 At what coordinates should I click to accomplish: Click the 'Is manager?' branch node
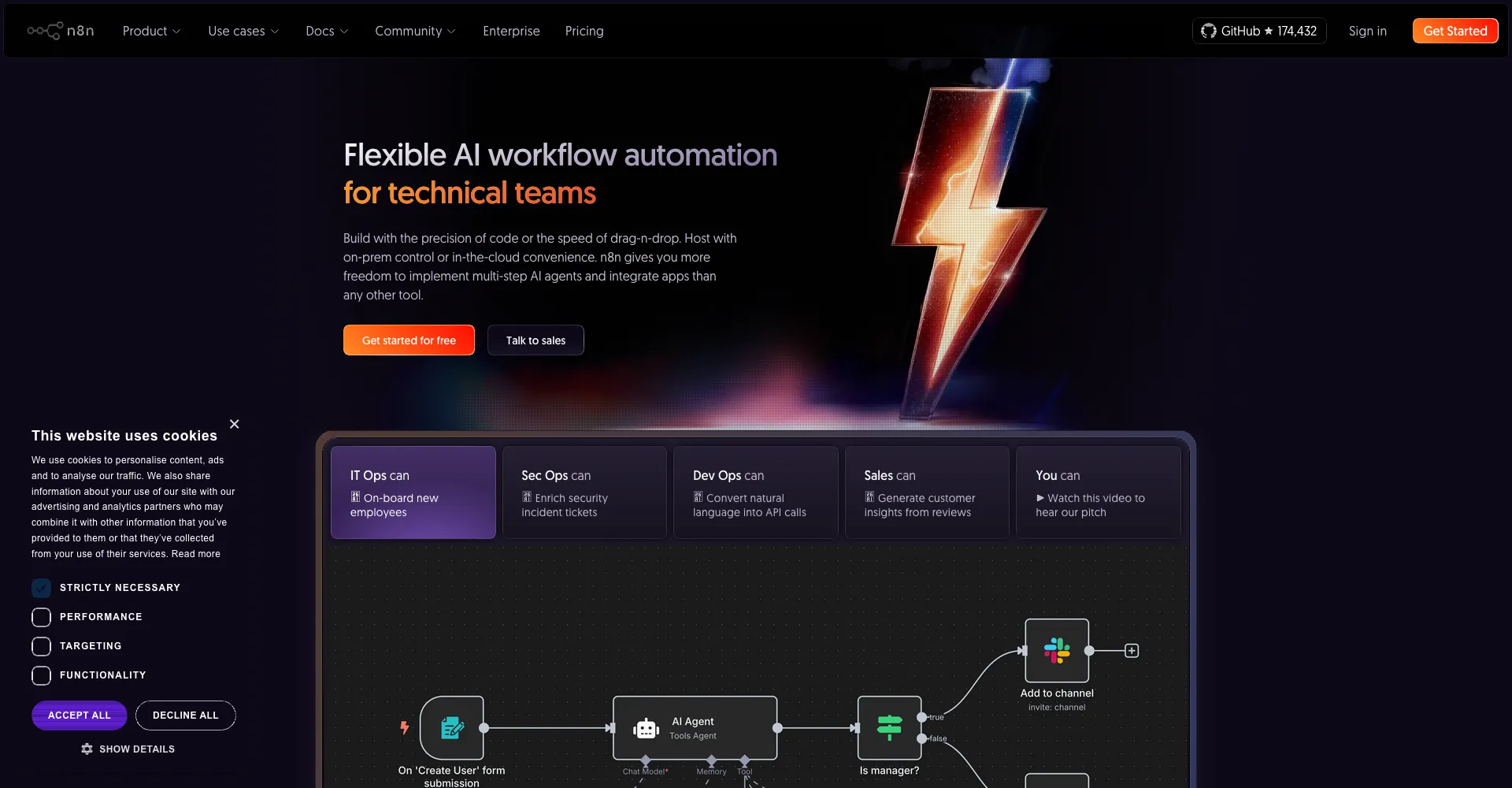pos(889,728)
